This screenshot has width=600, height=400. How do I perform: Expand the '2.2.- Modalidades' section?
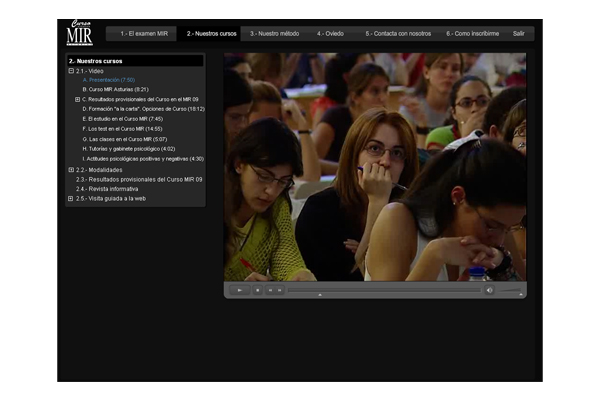[71, 170]
